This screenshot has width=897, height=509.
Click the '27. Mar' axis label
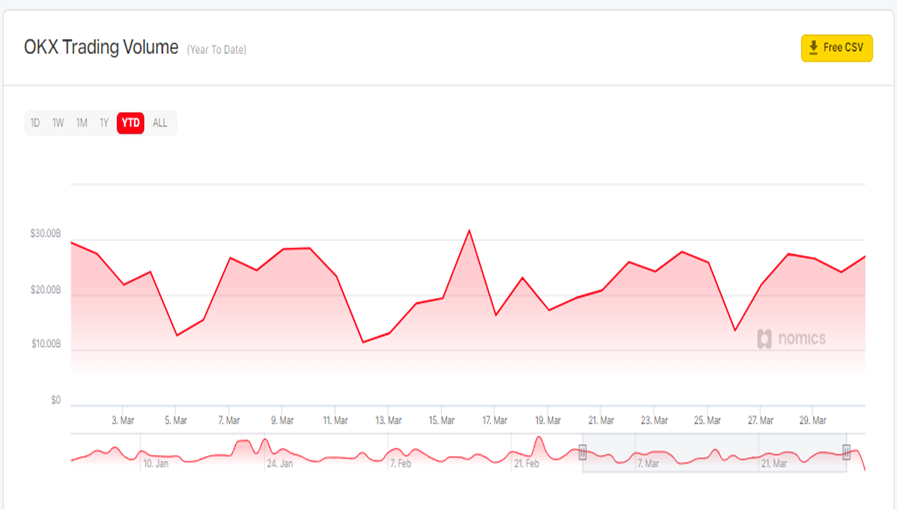tap(760, 420)
